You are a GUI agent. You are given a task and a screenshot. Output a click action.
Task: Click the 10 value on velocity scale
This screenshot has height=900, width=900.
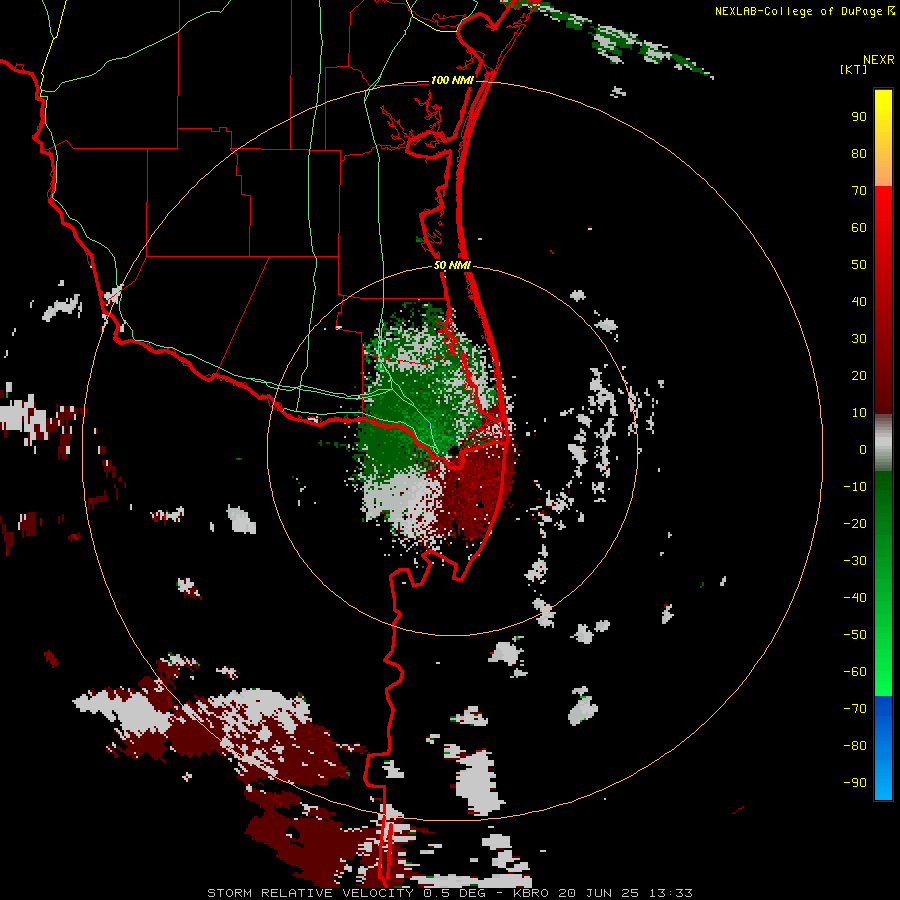pyautogui.click(x=859, y=413)
